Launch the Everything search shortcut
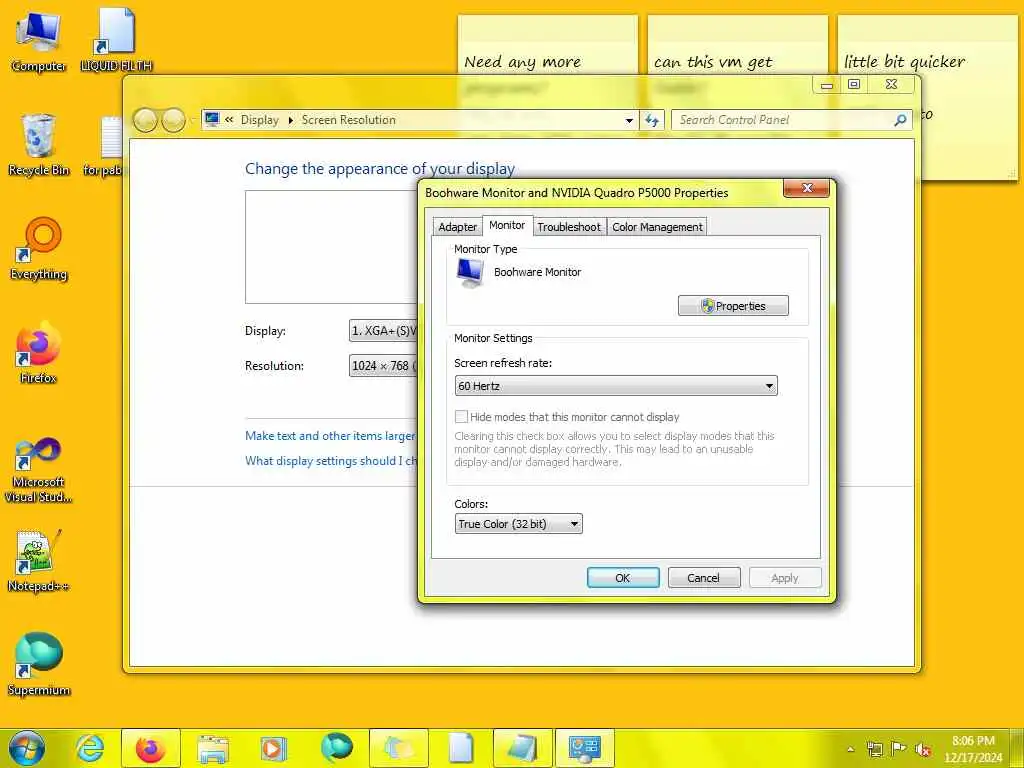The width and height of the screenshot is (1024, 768). click(39, 249)
